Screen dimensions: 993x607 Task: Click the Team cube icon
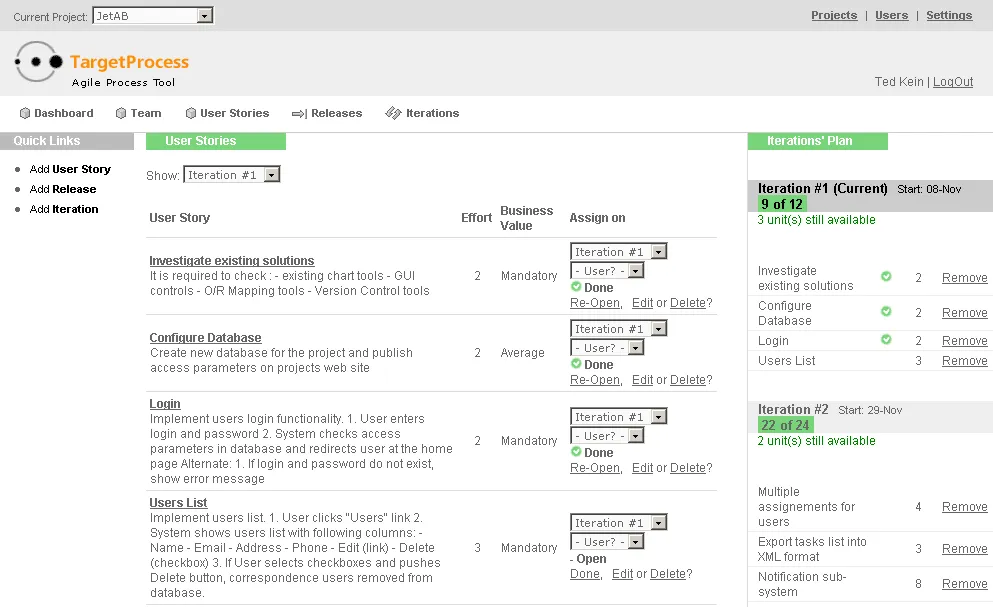[121, 113]
